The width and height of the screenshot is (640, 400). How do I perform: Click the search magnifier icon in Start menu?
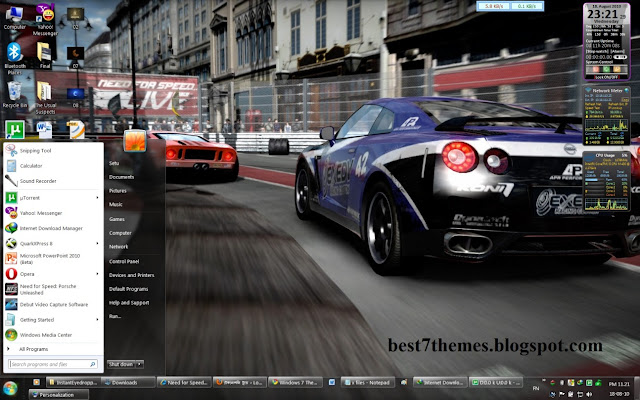[x=93, y=364]
